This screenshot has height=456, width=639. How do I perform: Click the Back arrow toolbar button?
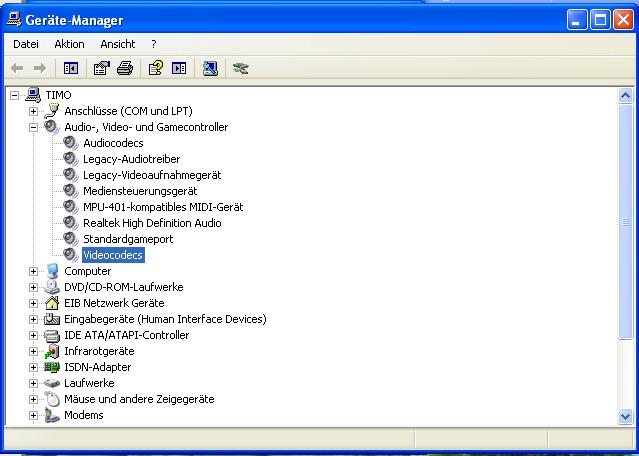click(17, 68)
